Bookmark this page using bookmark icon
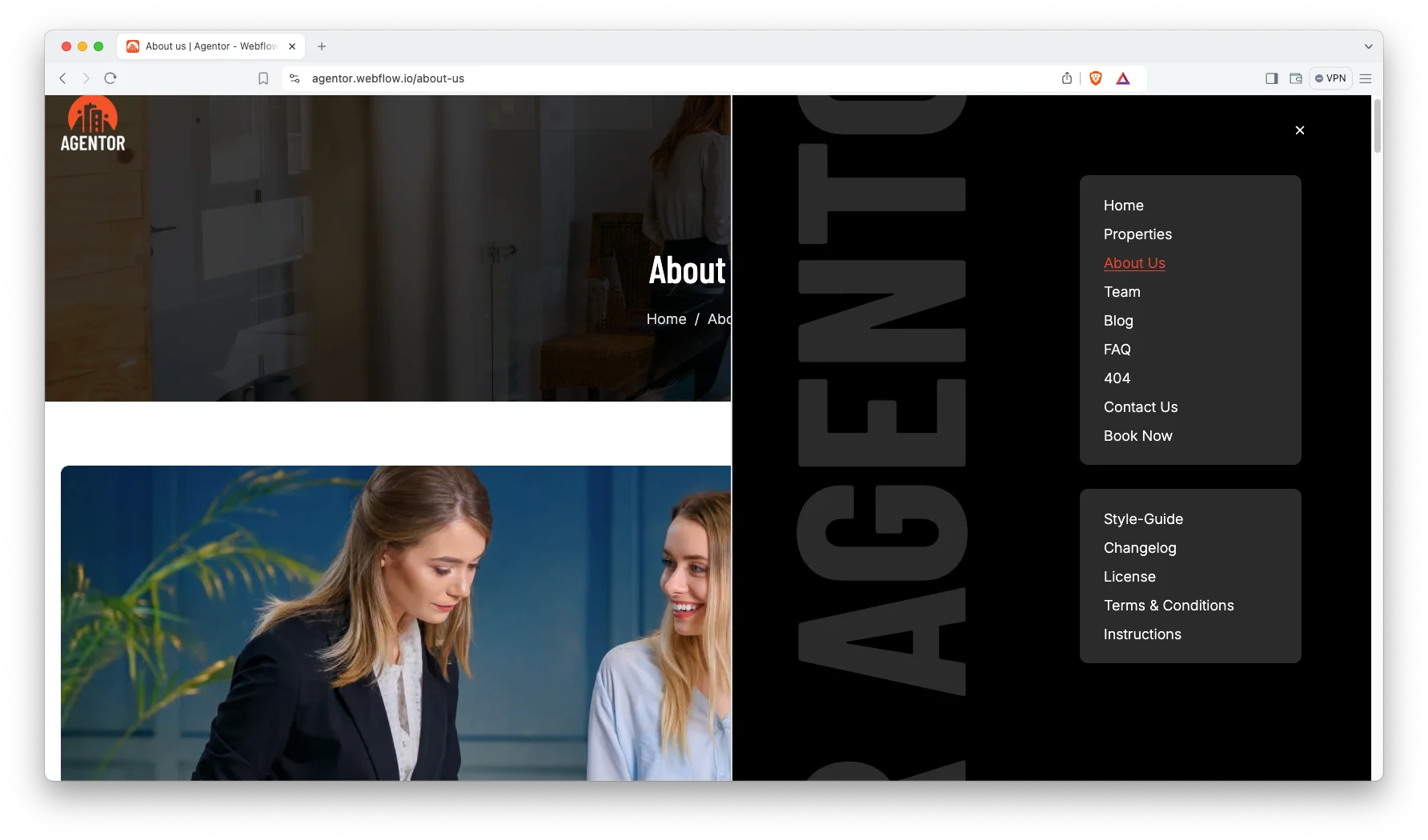The height and width of the screenshot is (840, 1428). click(263, 78)
